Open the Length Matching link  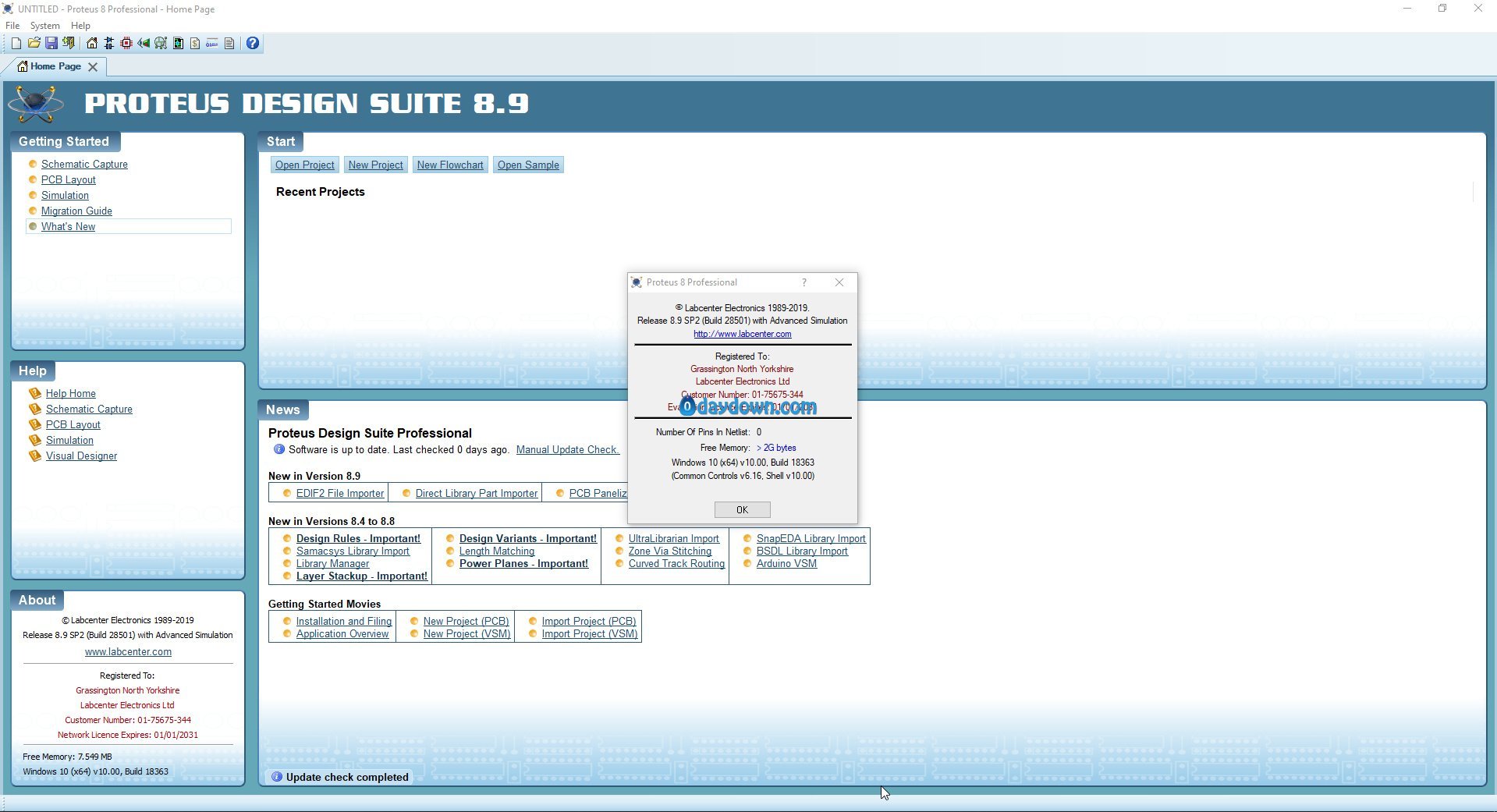click(x=497, y=551)
